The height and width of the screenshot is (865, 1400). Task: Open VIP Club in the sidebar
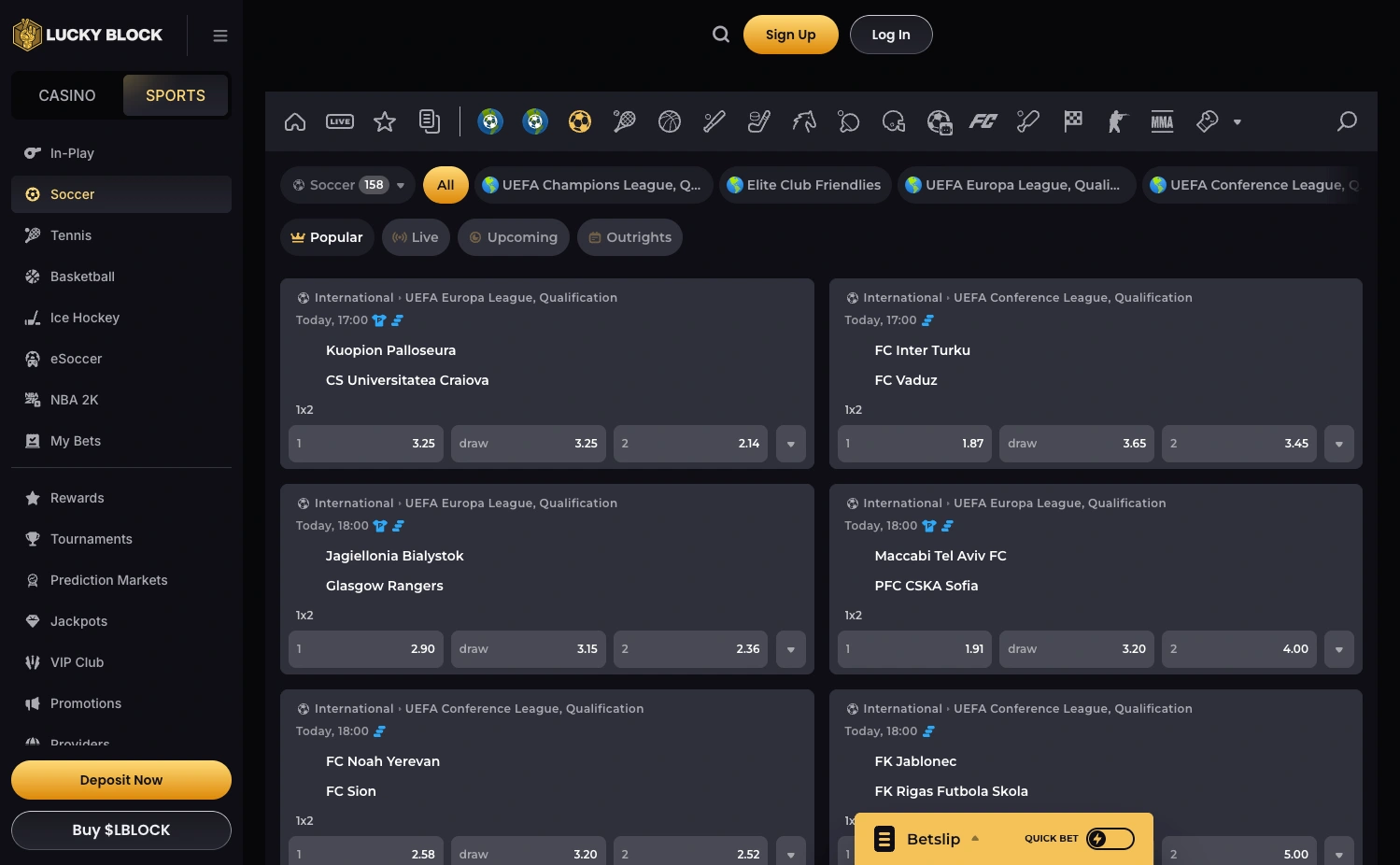click(x=121, y=662)
